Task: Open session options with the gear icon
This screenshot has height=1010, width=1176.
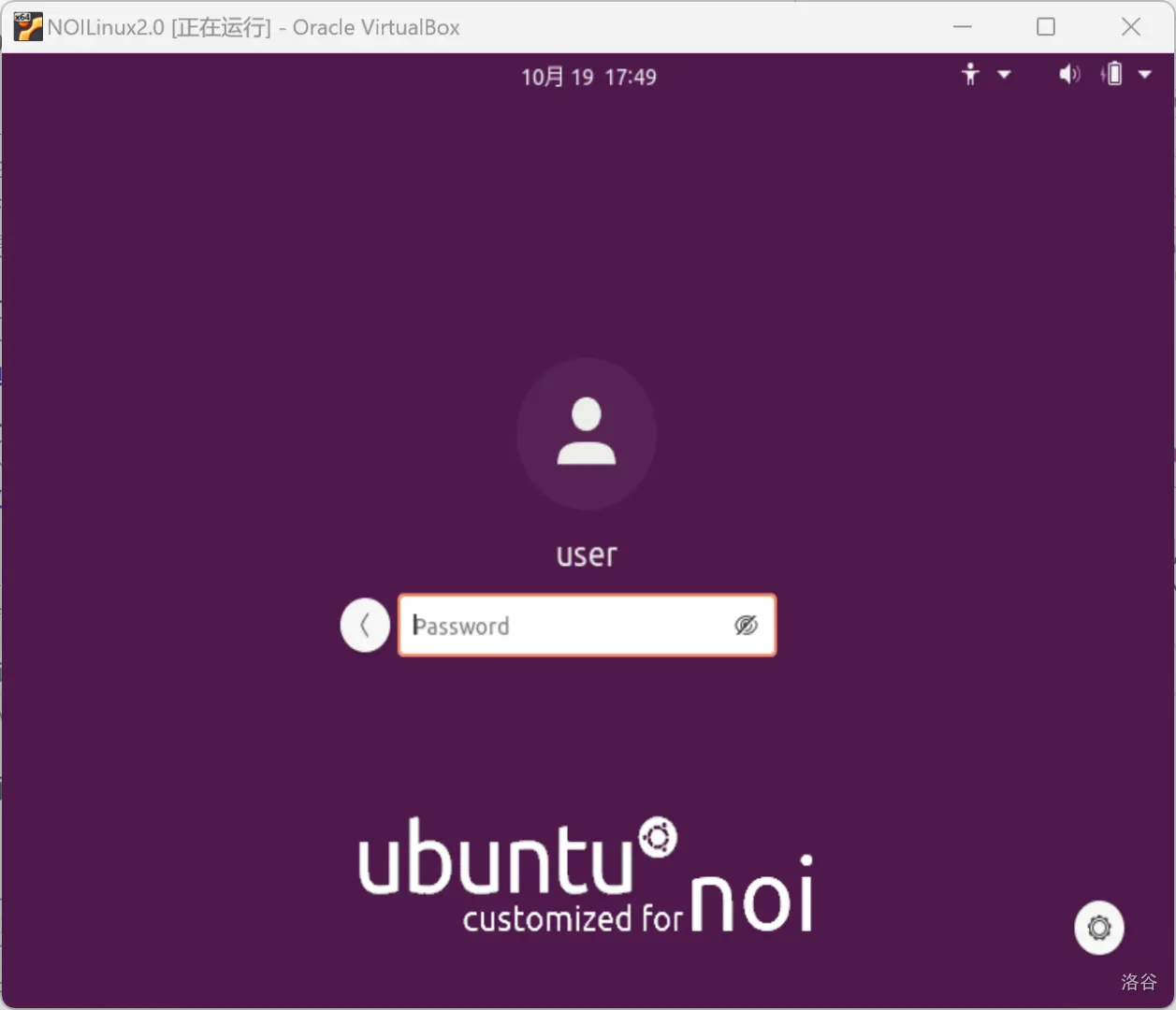Action: (x=1098, y=927)
